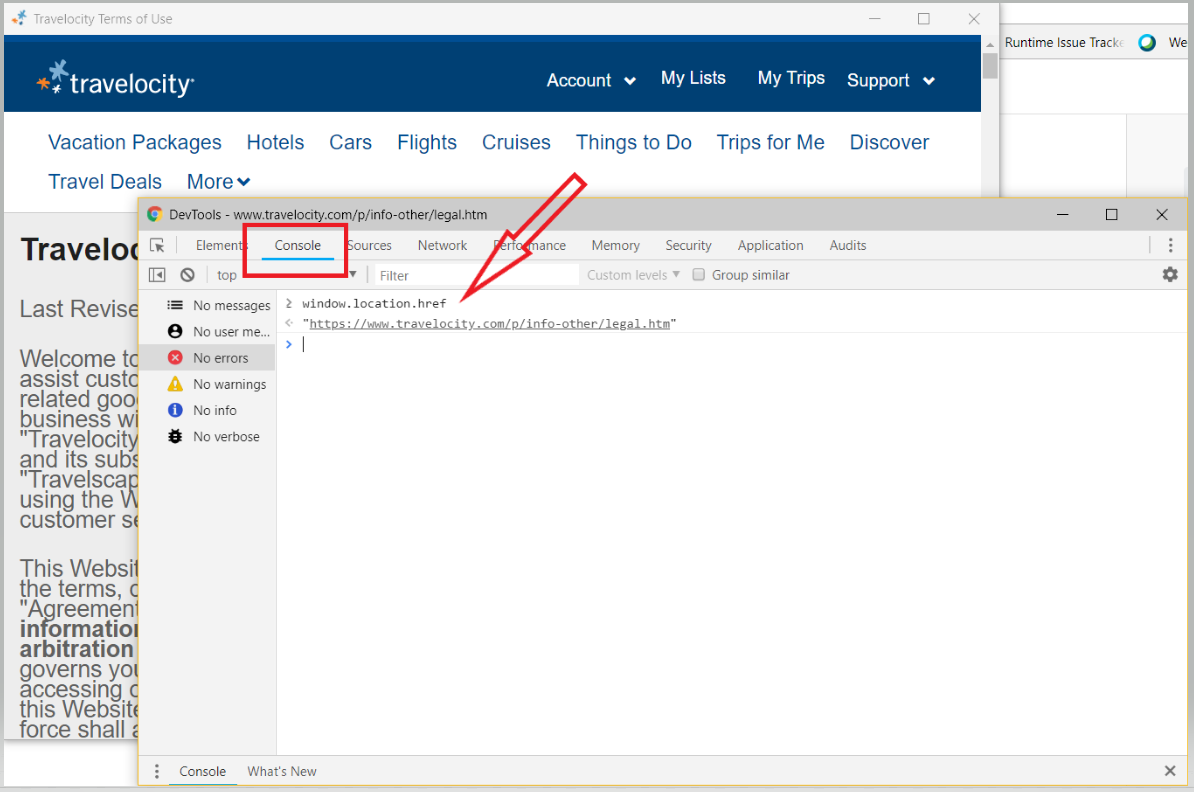Open Trips for Me link
This screenshot has width=1194, height=792.
(771, 142)
